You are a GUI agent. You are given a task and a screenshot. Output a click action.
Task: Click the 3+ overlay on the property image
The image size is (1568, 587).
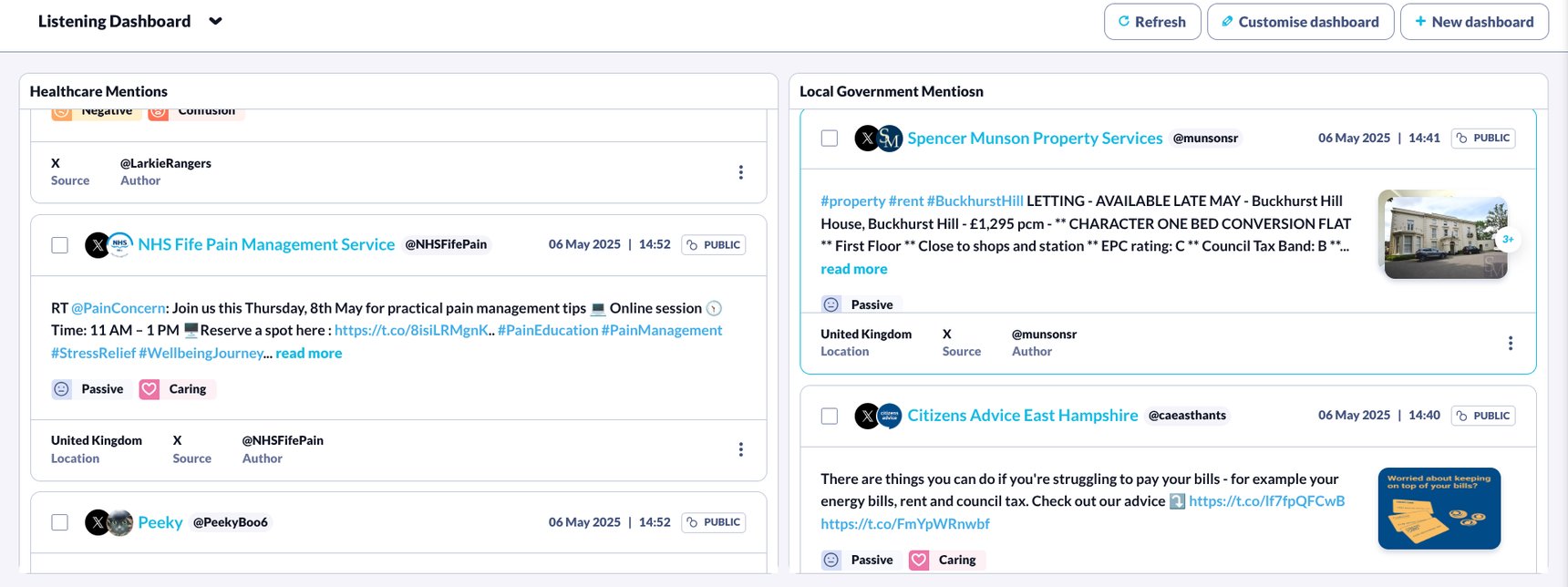click(x=1508, y=239)
